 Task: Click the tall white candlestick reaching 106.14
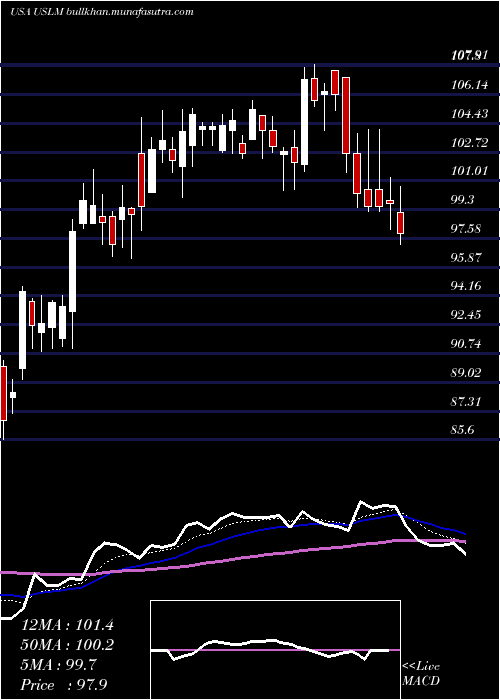tap(304, 122)
